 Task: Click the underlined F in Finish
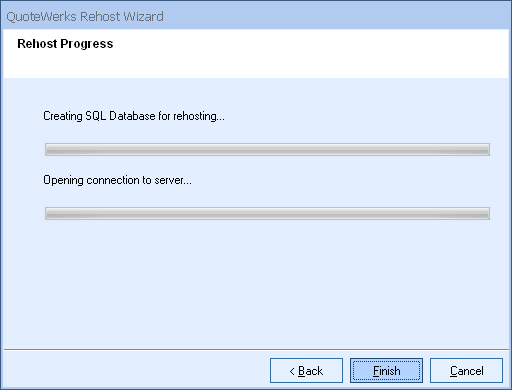(x=375, y=371)
